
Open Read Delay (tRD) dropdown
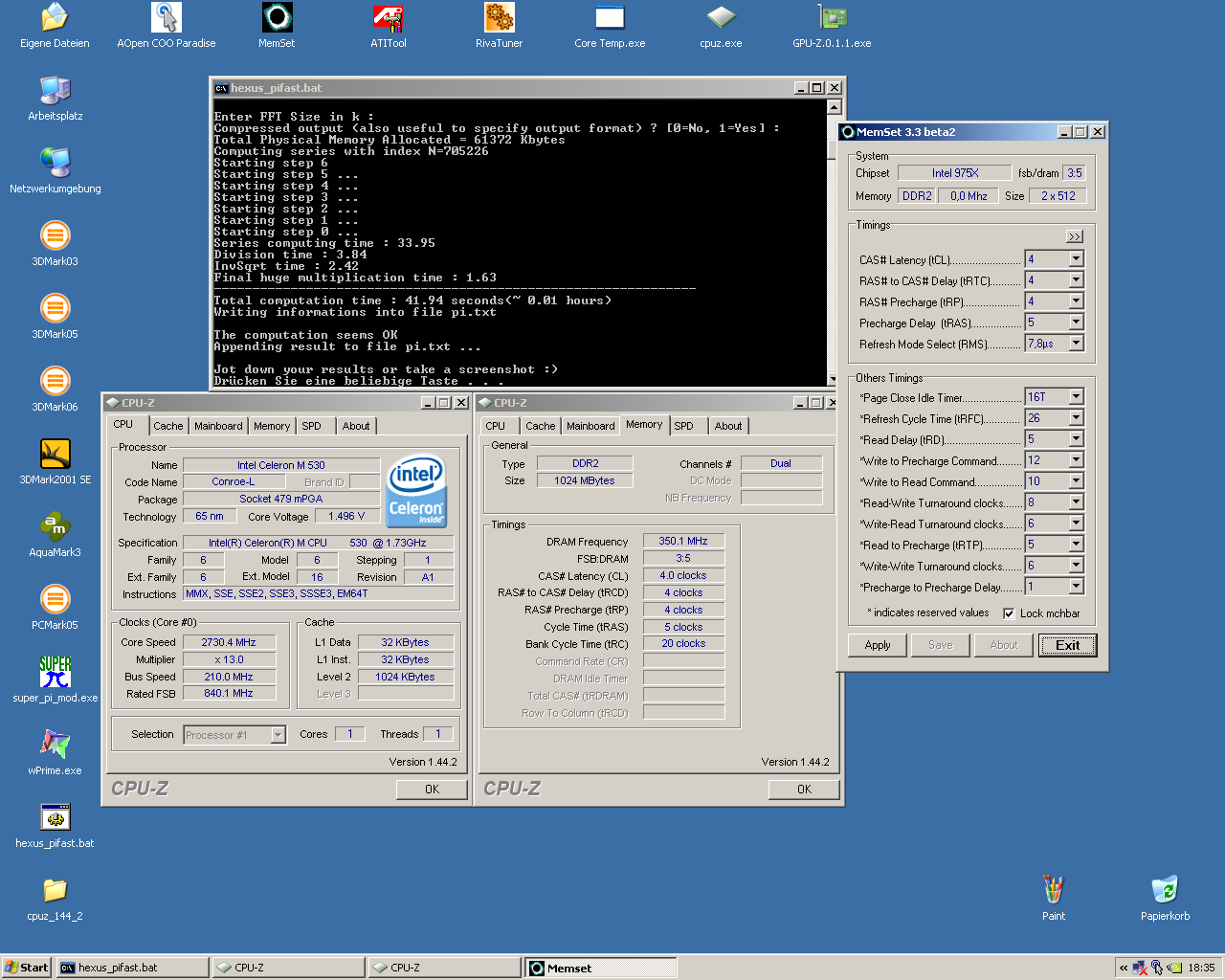tap(1077, 439)
